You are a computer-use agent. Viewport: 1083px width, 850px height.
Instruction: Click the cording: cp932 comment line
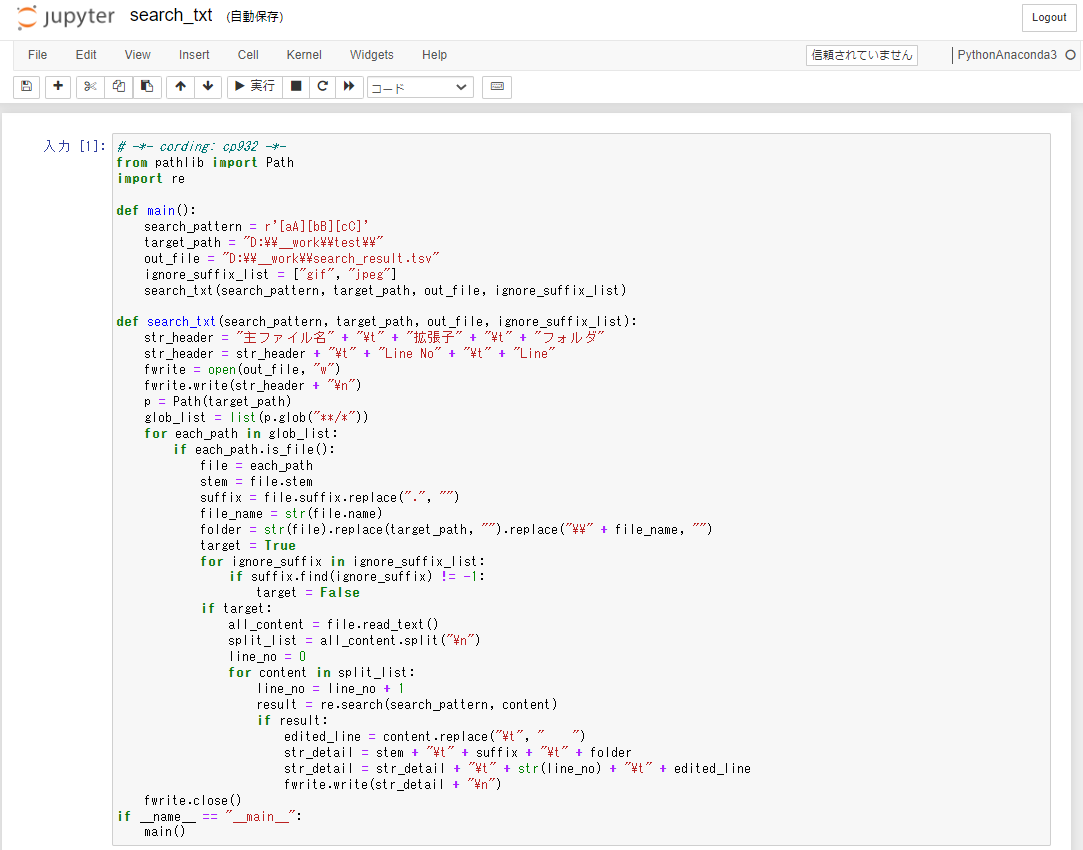coord(201,146)
